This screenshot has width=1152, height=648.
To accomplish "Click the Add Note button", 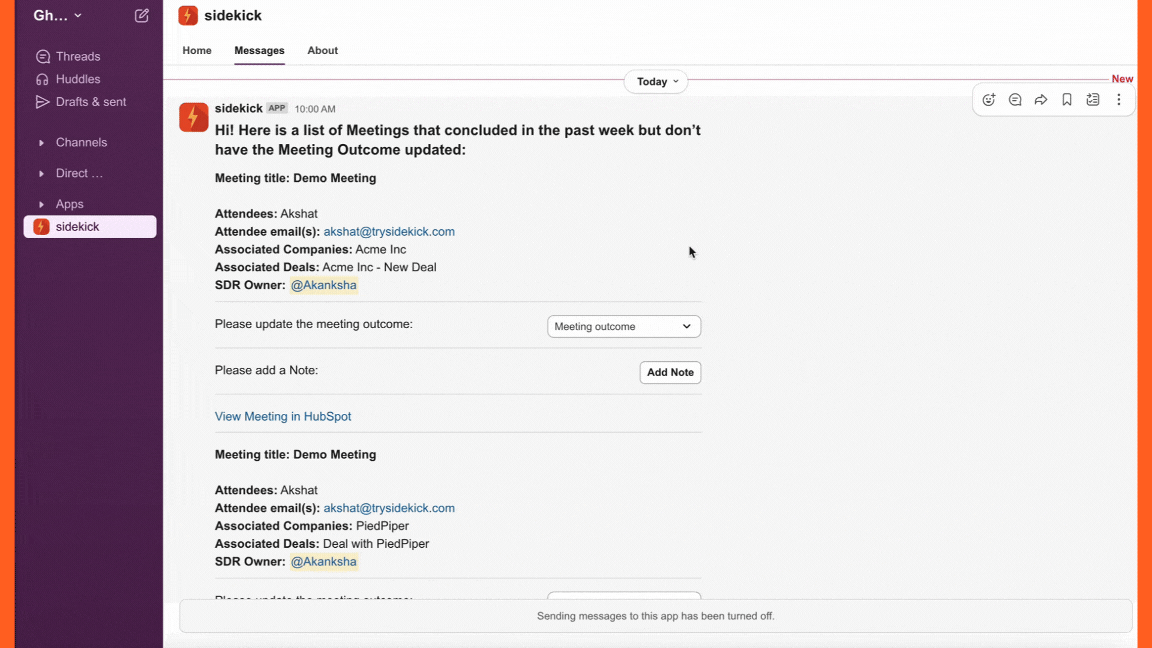I will 670,372.
